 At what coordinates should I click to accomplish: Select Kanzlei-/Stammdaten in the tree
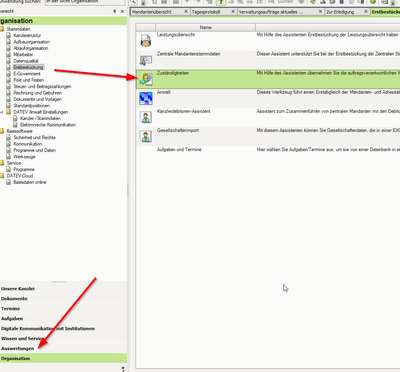tap(40, 118)
